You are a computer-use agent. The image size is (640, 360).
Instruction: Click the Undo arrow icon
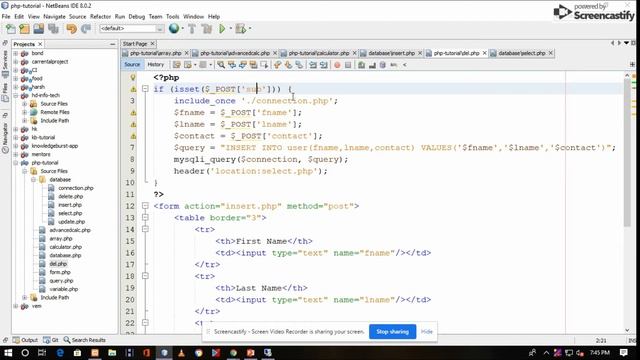click(x=71, y=29)
